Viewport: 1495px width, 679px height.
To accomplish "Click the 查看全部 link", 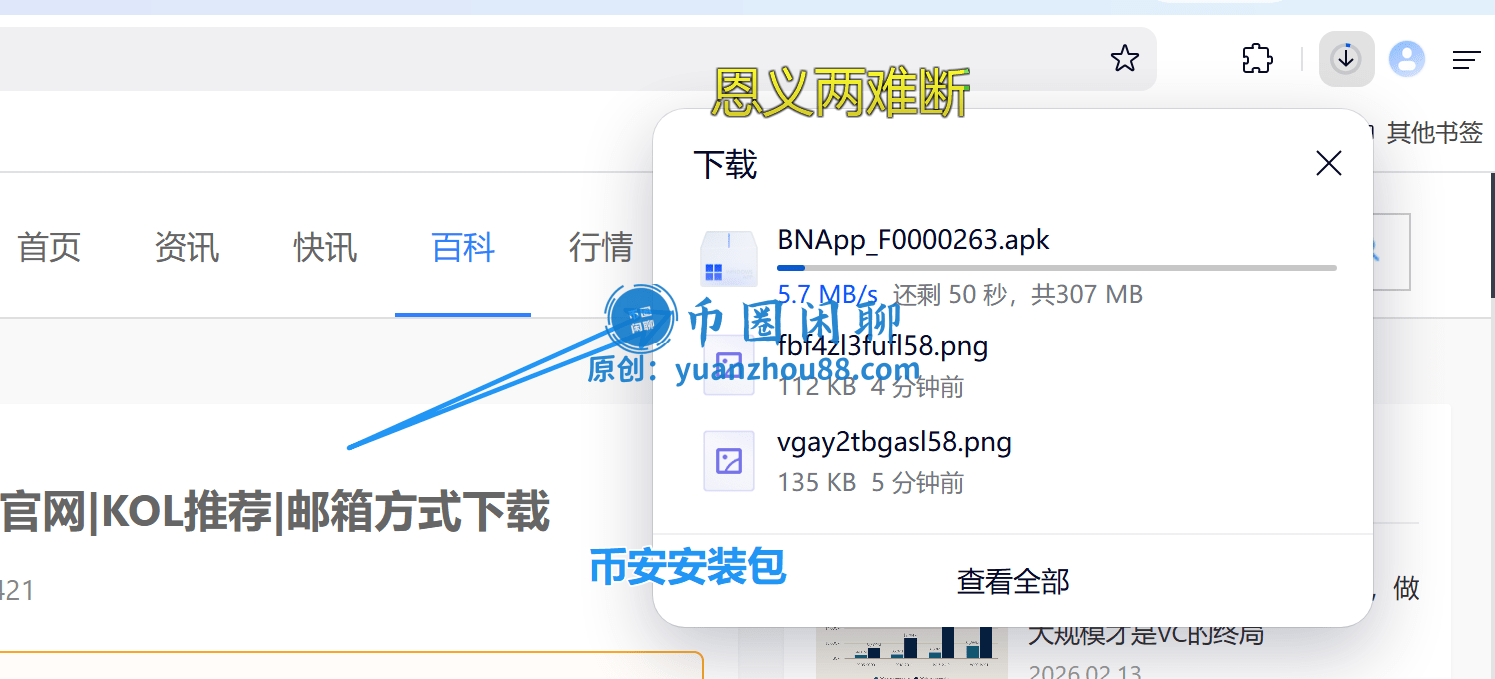I will click(x=1012, y=580).
